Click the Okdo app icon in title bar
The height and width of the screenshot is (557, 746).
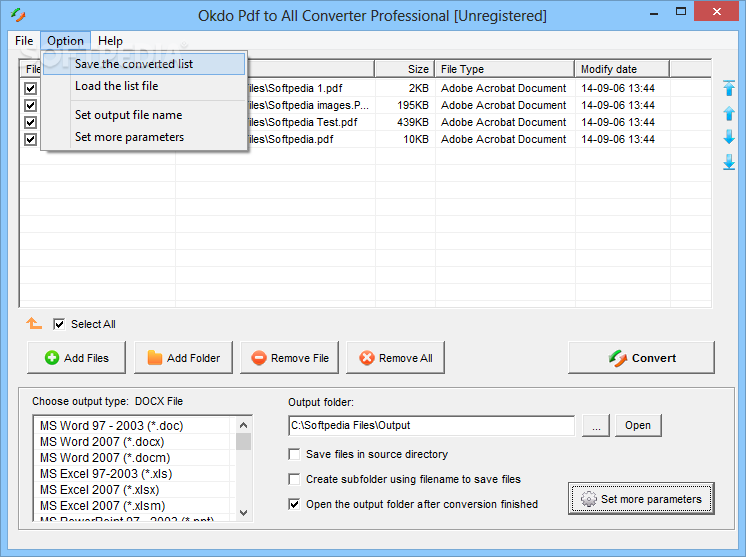18,15
